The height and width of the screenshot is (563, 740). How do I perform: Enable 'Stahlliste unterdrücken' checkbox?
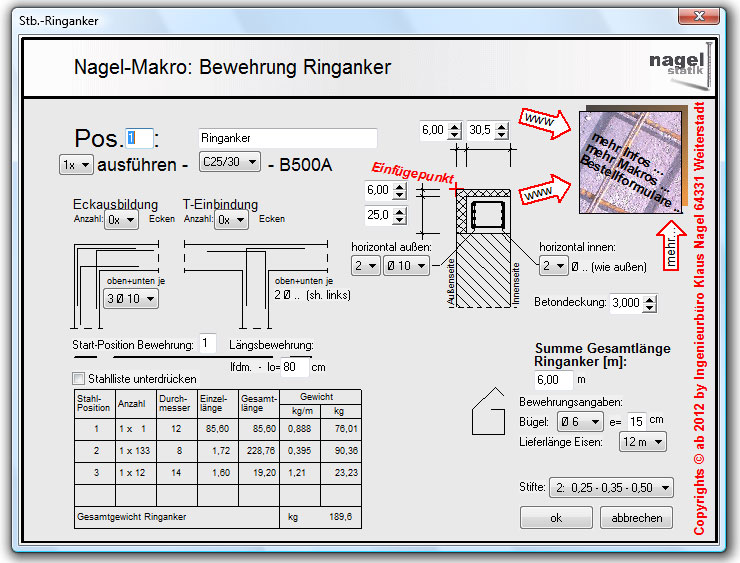79,379
